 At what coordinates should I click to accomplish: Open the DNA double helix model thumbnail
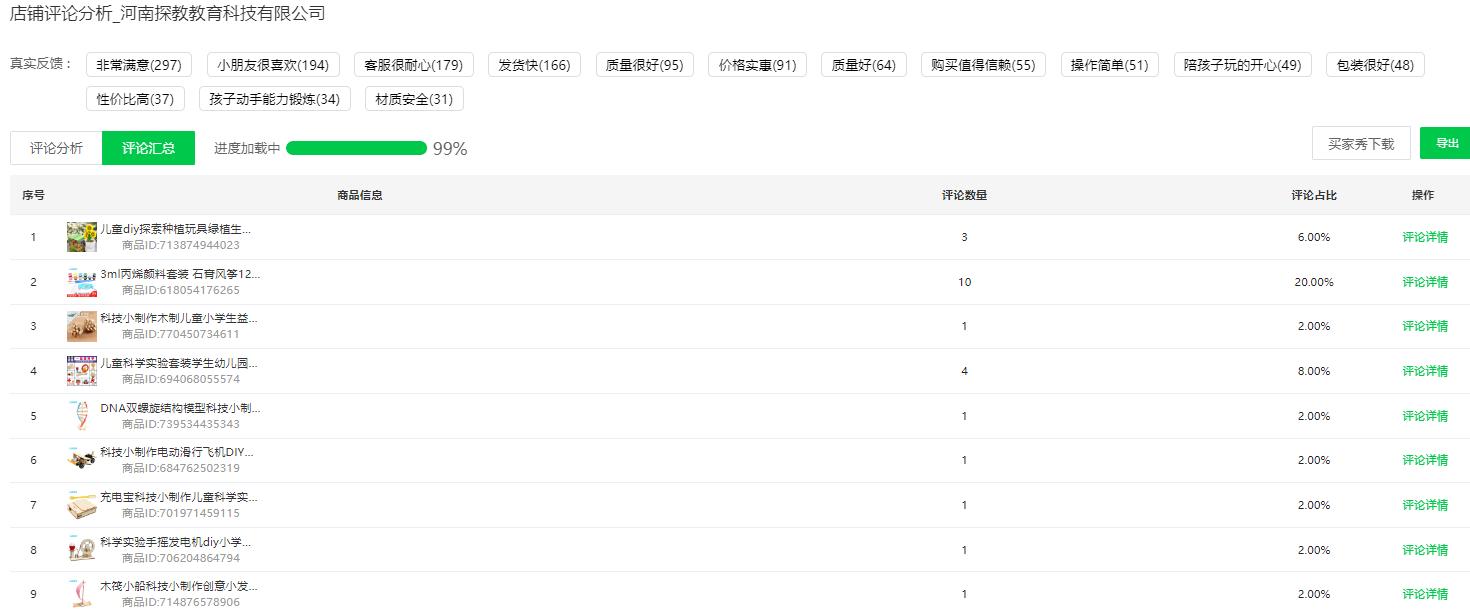[x=82, y=416]
